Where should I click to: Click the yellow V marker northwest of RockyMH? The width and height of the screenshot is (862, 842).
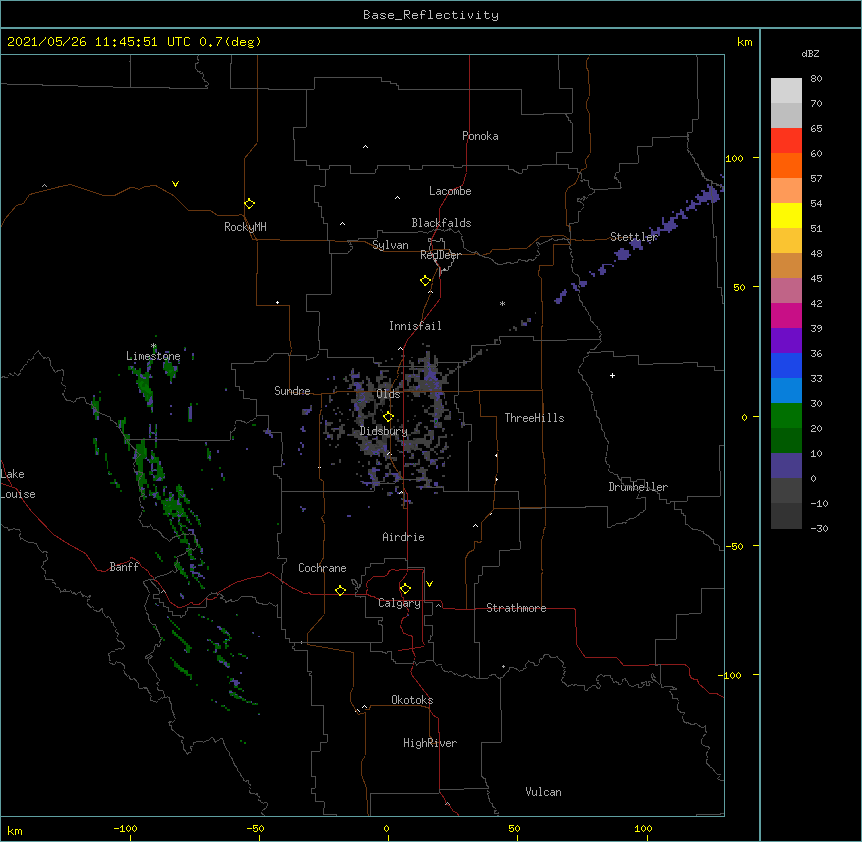point(175,184)
